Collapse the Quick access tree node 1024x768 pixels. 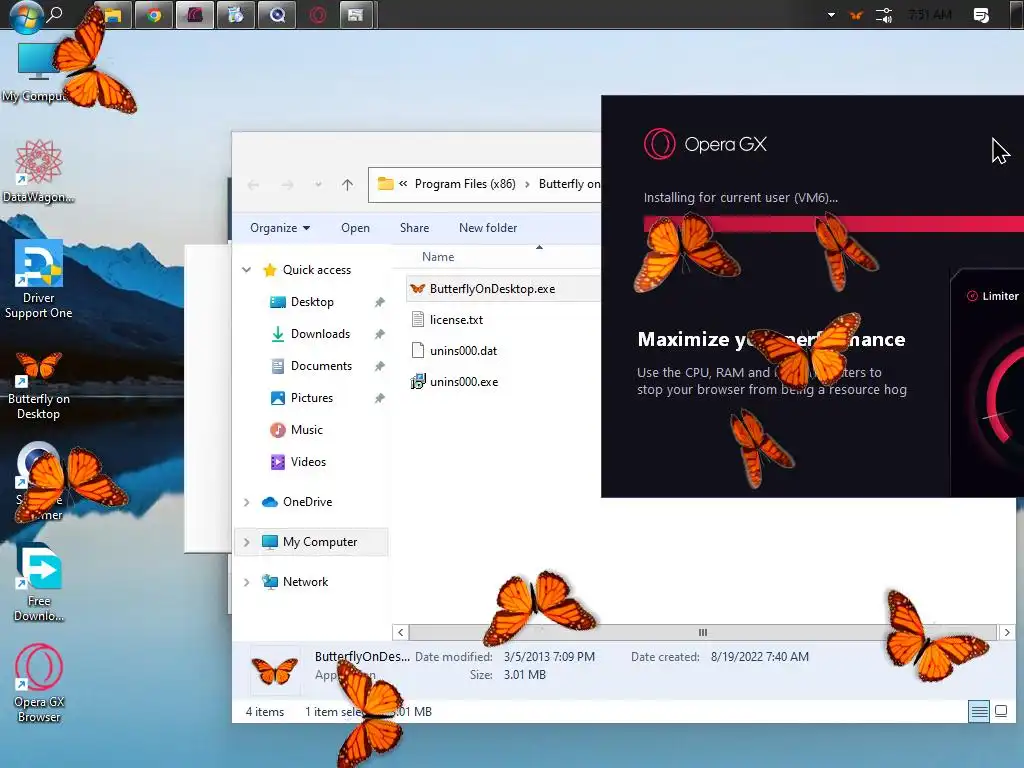click(x=247, y=270)
